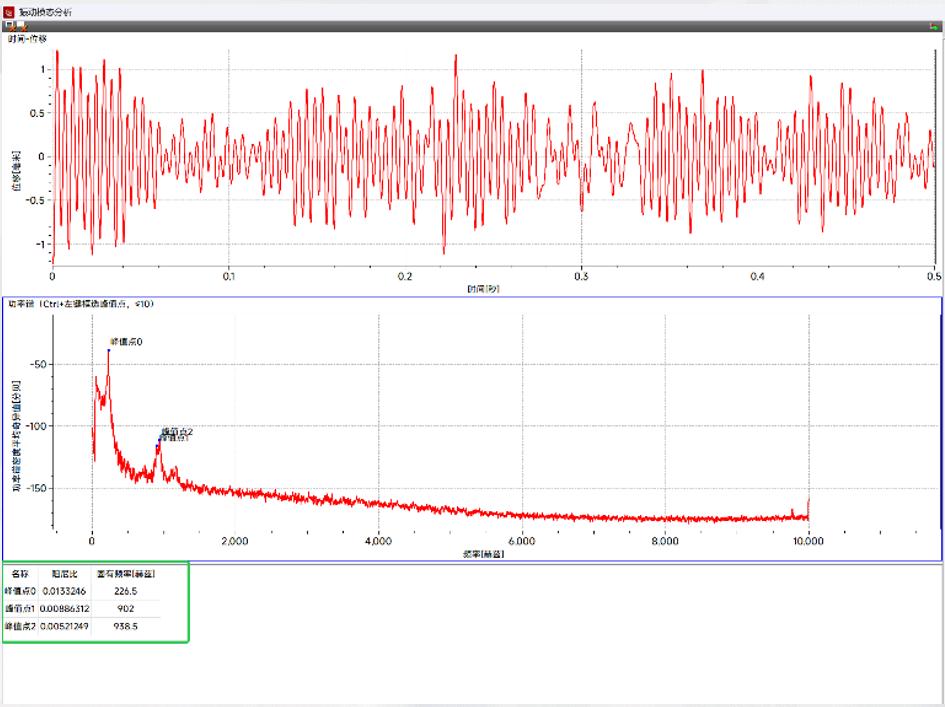Click the taskbar at the bottom of screen
The height and width of the screenshot is (707, 945).
(x=472, y=701)
